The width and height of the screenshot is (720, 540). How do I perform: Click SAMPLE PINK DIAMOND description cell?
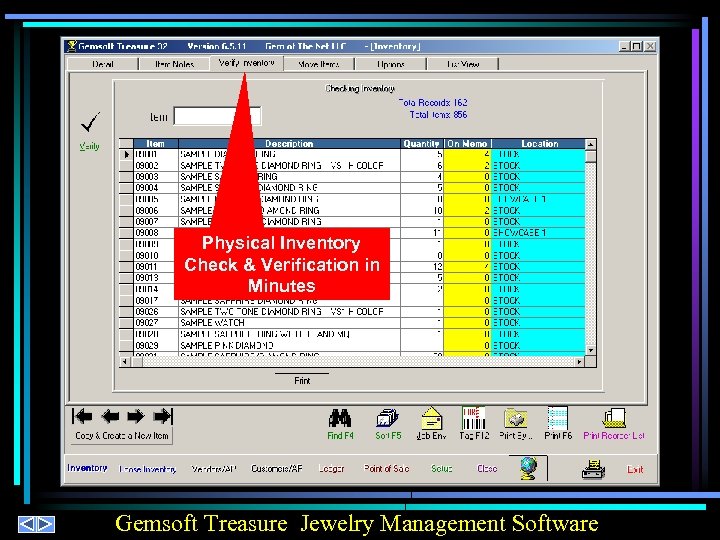pos(289,346)
